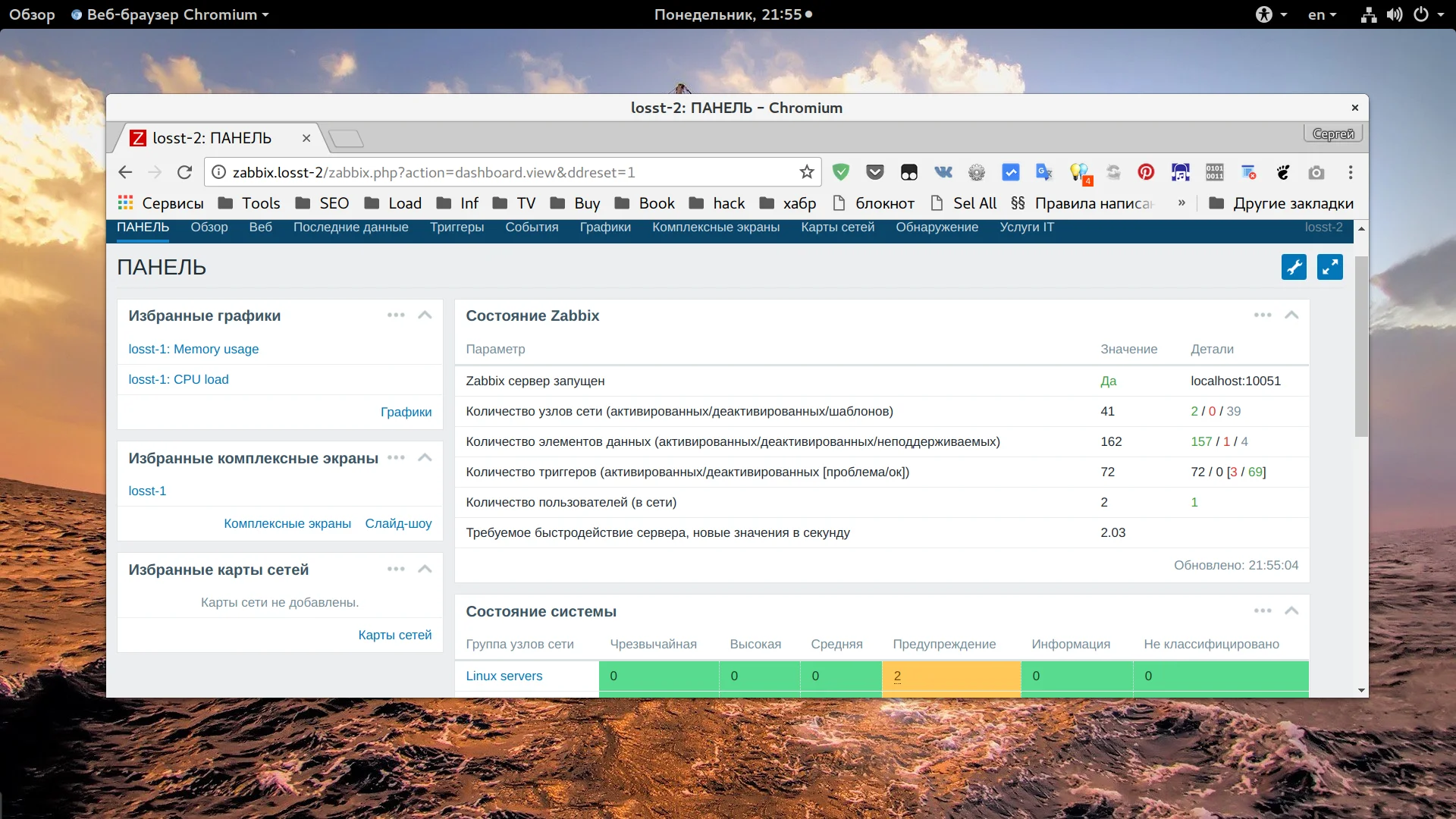Open the Триггеры menu tab
The height and width of the screenshot is (819, 1456).
(457, 227)
